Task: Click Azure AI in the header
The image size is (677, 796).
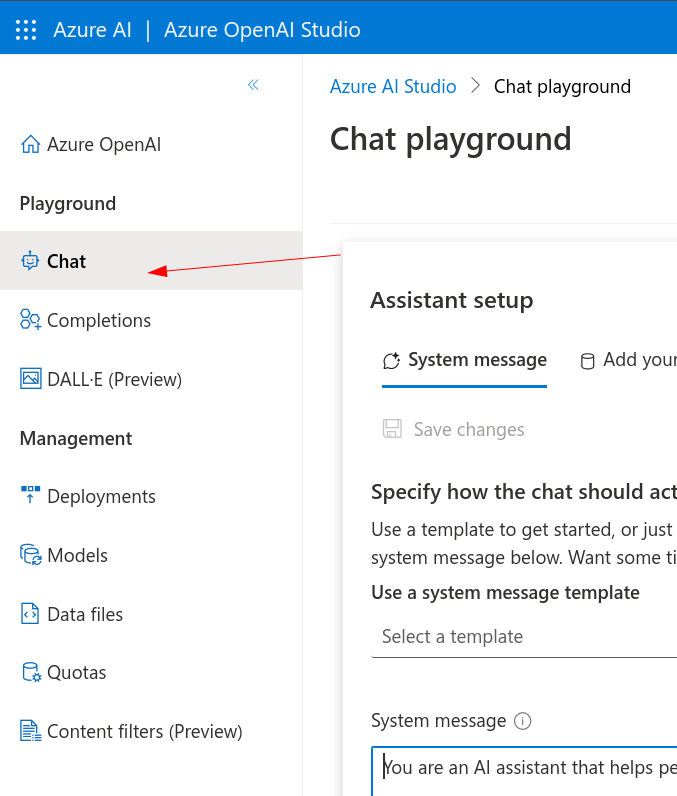Action: pos(92,30)
